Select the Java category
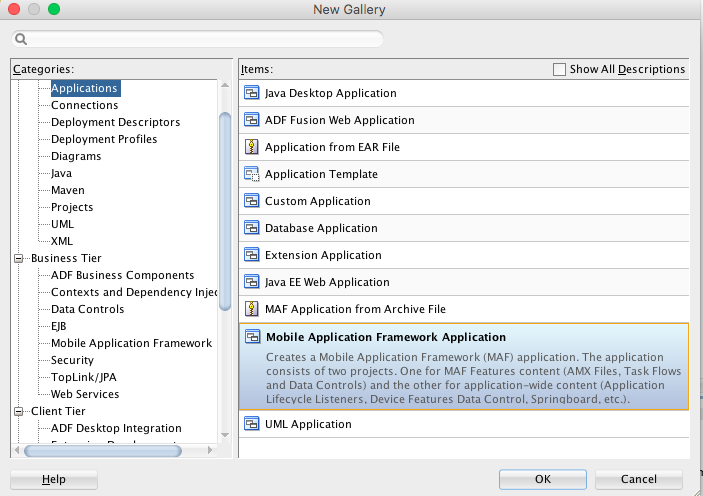Screen dimensions: 703x496 point(61,174)
